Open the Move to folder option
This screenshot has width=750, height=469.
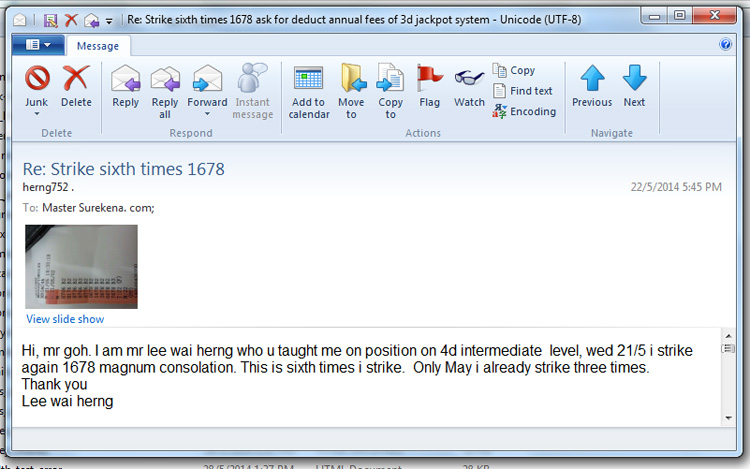tap(351, 92)
